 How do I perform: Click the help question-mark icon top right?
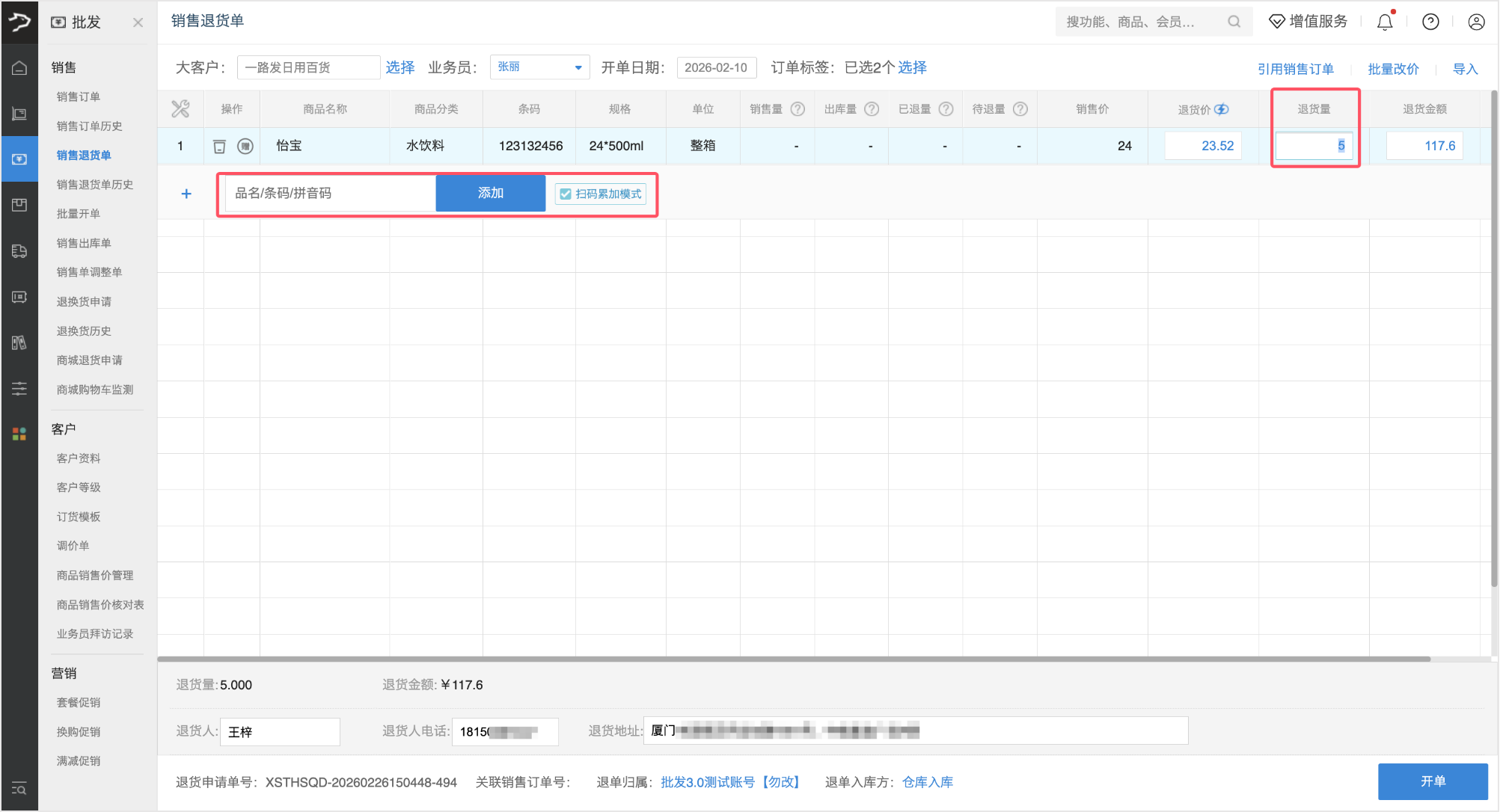(1430, 21)
